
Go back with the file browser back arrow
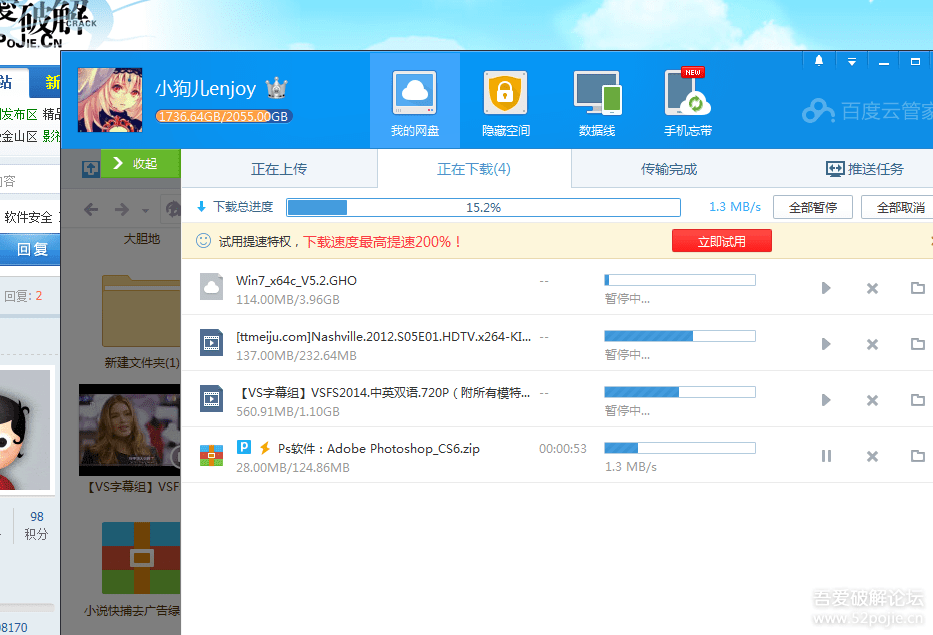(x=91, y=209)
